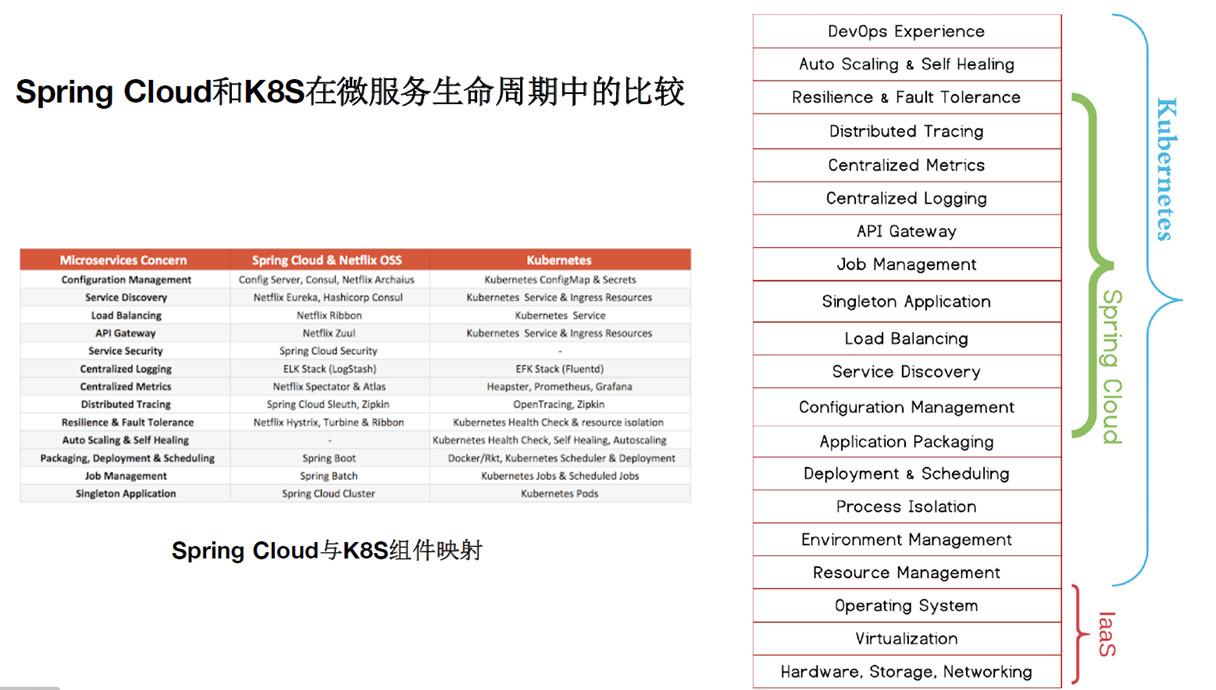
Task: Select 'Netflix Spectator & Atlas' cell
Action: click(328, 387)
